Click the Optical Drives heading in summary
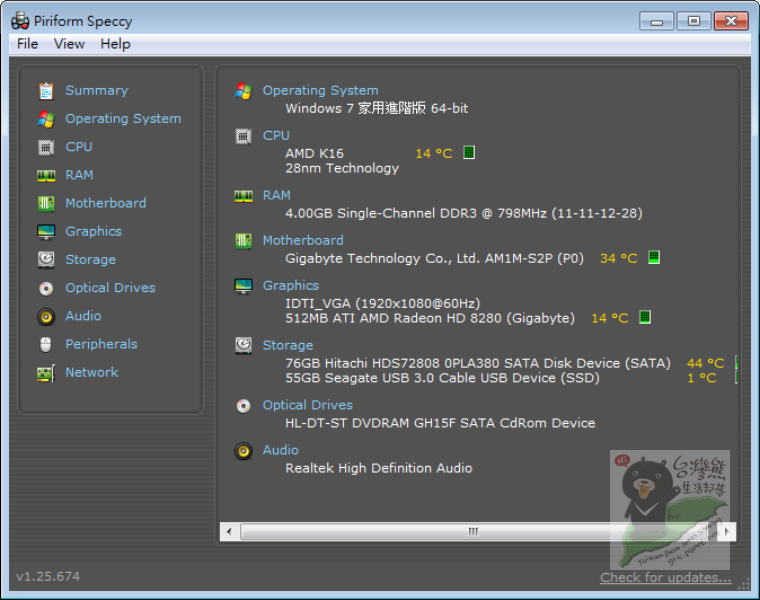Image resolution: width=760 pixels, height=600 pixels. pyautogui.click(x=308, y=405)
